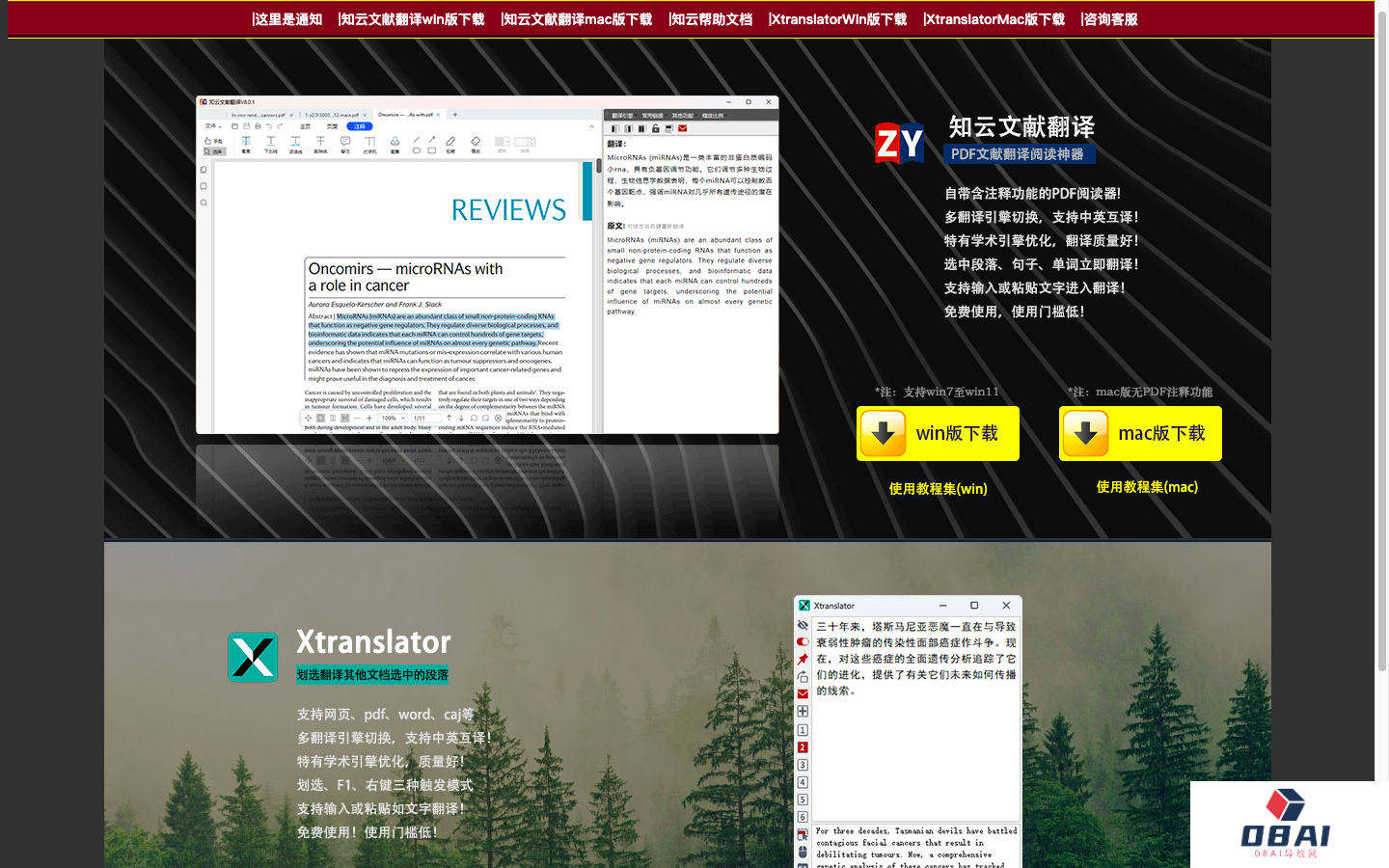Toggle the hand (手型) cursor mode
The width and height of the screenshot is (1389, 868).
click(214, 141)
